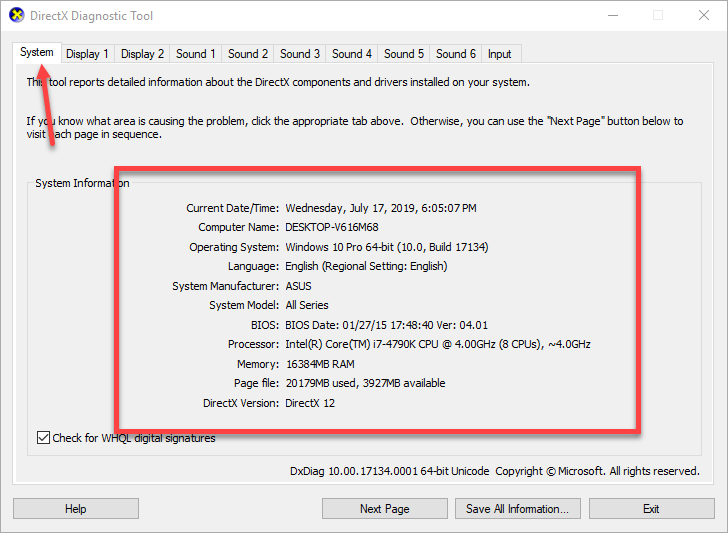
Task: Click the Next Page button
Action: coord(384,509)
